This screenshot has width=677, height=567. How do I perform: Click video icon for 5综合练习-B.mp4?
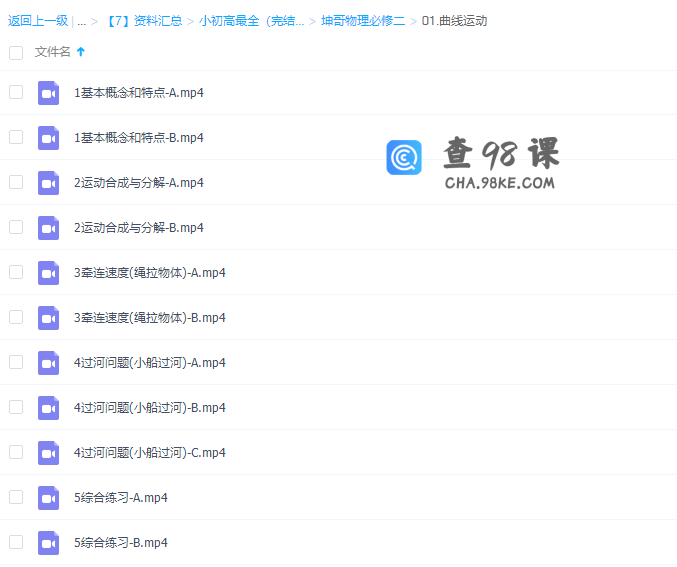click(x=48, y=542)
